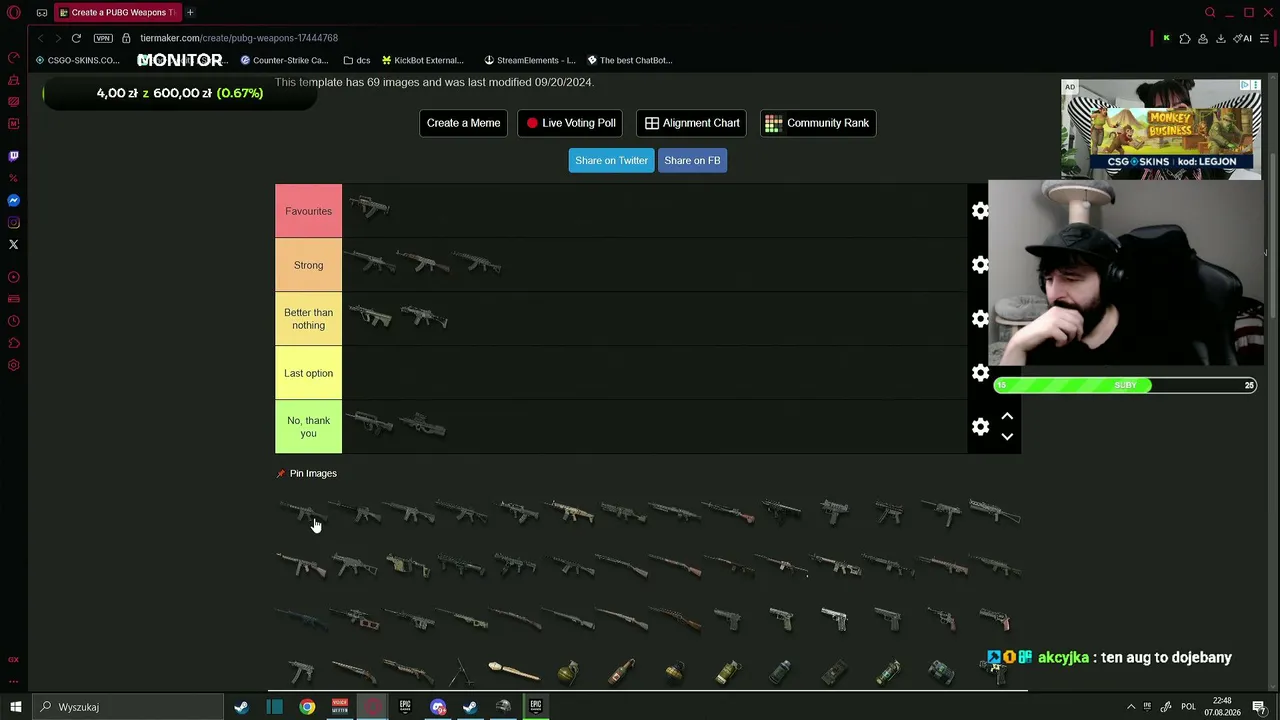This screenshot has width=1280, height=720.
Task: Open Instagram in the Opera sidebar
Action: point(14,222)
